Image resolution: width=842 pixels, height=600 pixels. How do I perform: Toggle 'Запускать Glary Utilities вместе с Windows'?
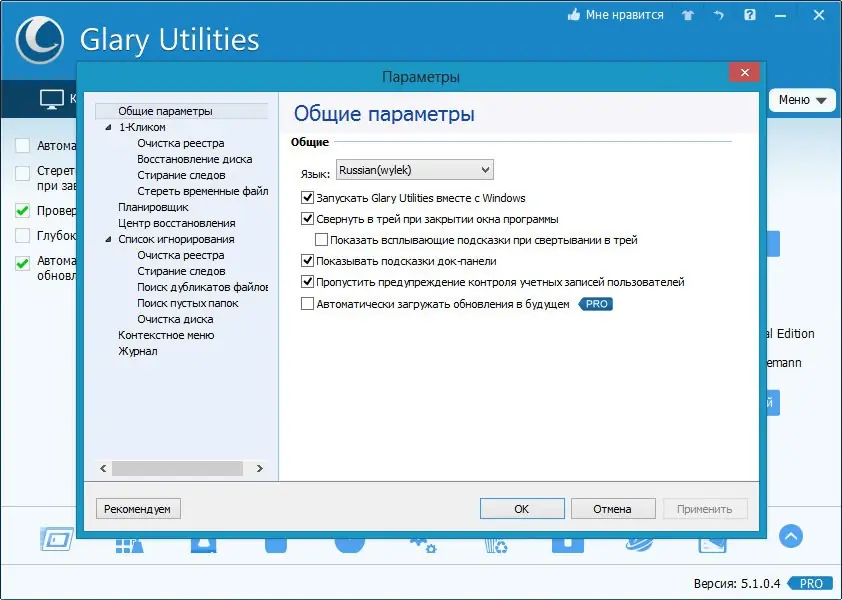(307, 198)
